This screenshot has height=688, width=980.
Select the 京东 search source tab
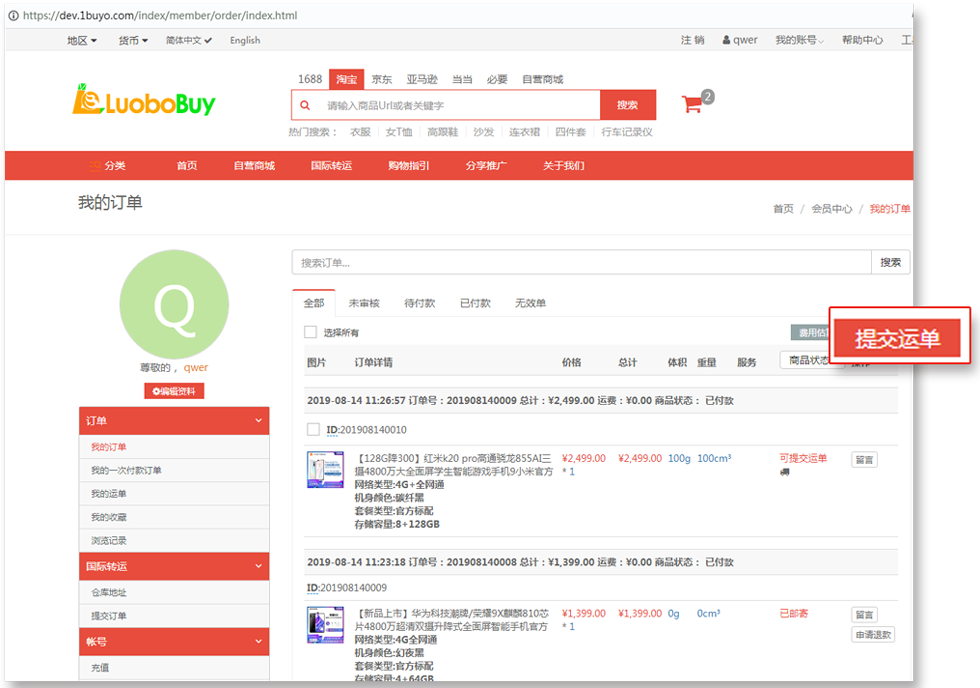pos(382,79)
